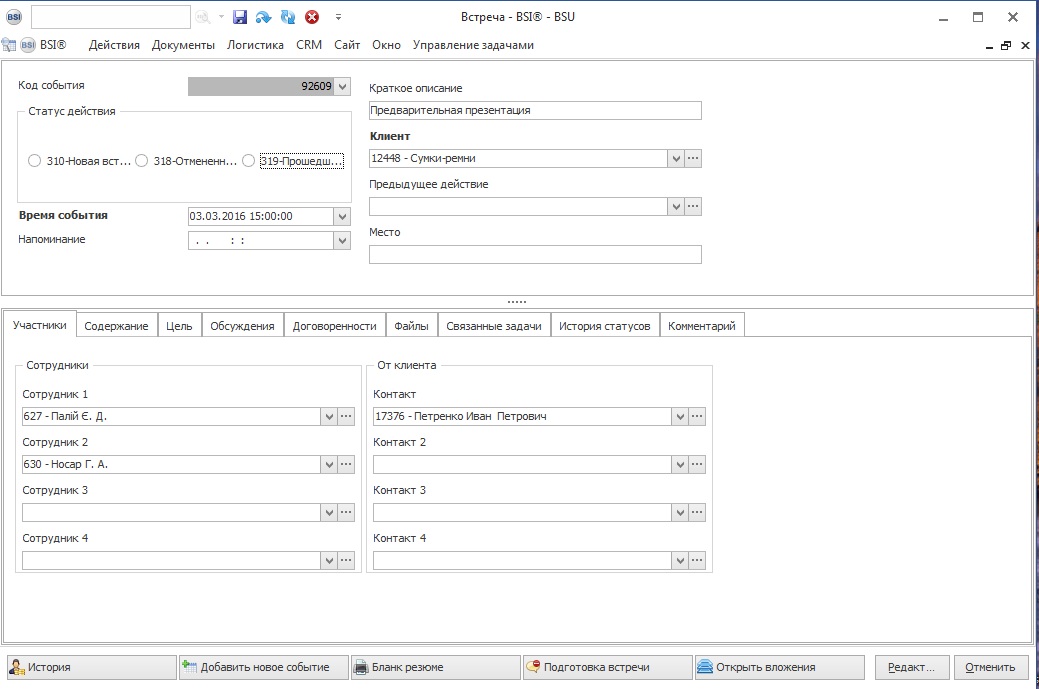Click the blue floppy disk save icon
This screenshot has width=1039, height=689.
click(x=240, y=17)
